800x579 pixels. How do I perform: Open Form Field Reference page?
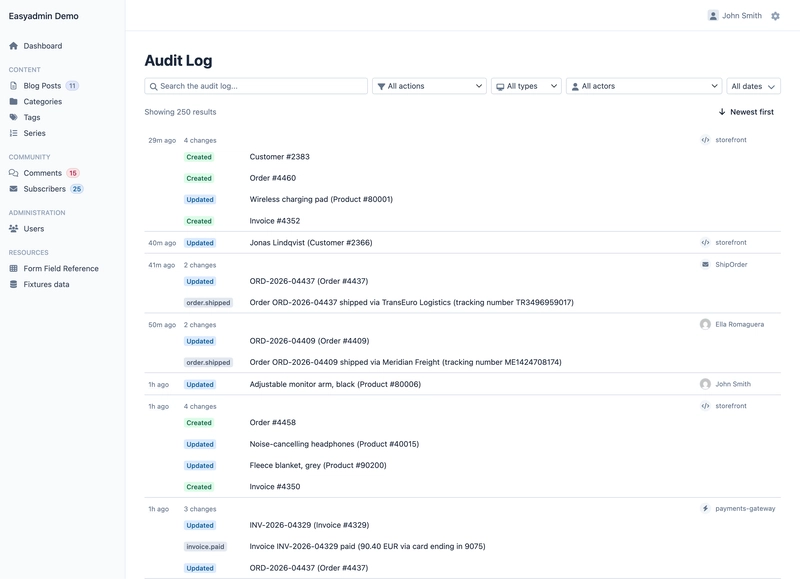point(61,268)
